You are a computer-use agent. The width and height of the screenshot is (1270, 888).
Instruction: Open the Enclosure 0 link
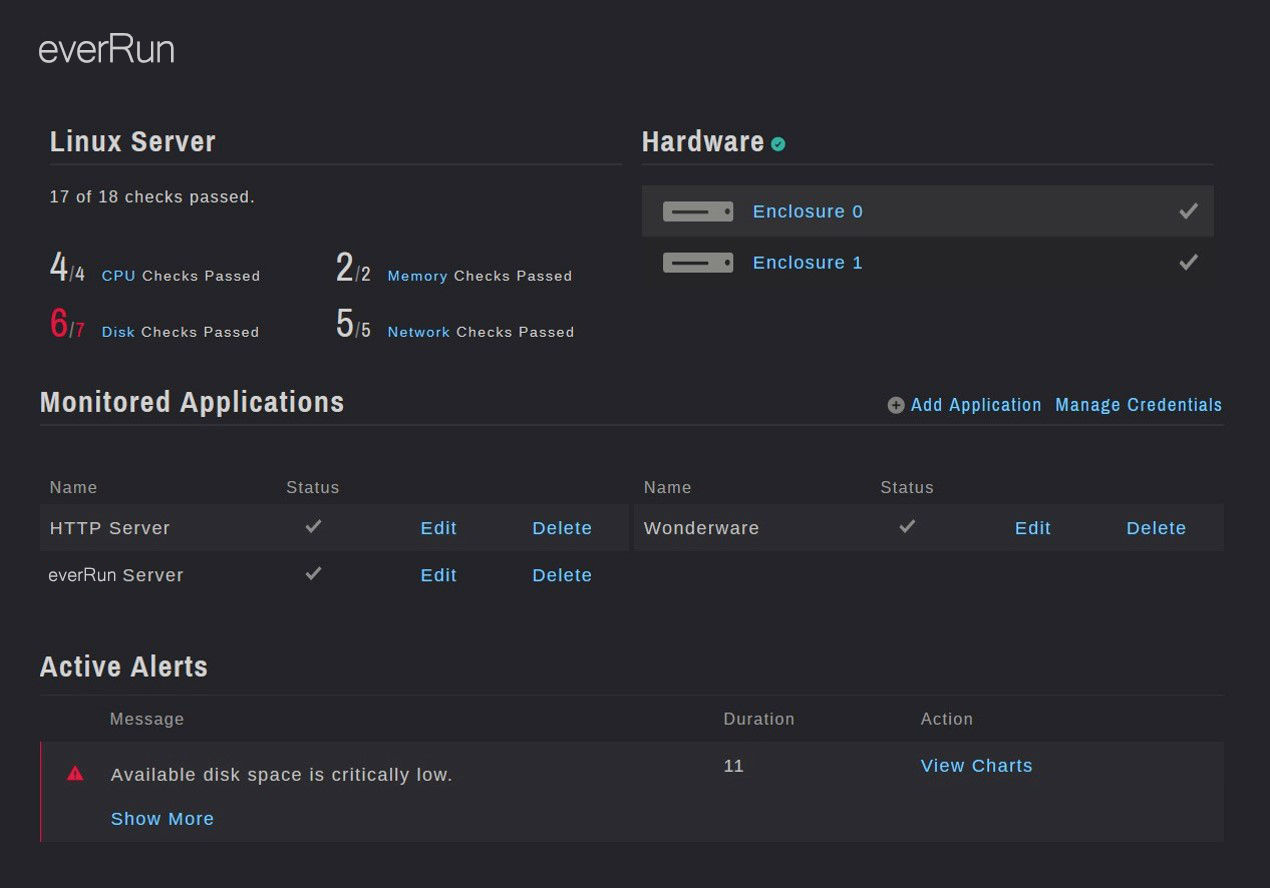coord(807,211)
